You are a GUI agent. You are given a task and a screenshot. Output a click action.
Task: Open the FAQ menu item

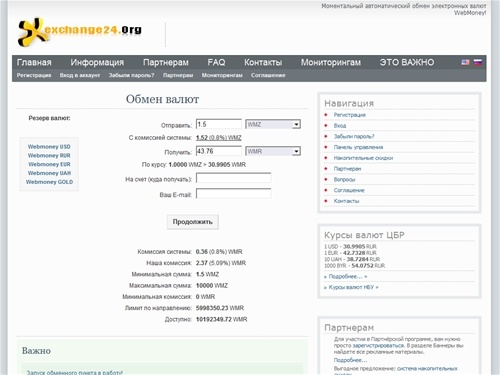pyautogui.click(x=216, y=62)
